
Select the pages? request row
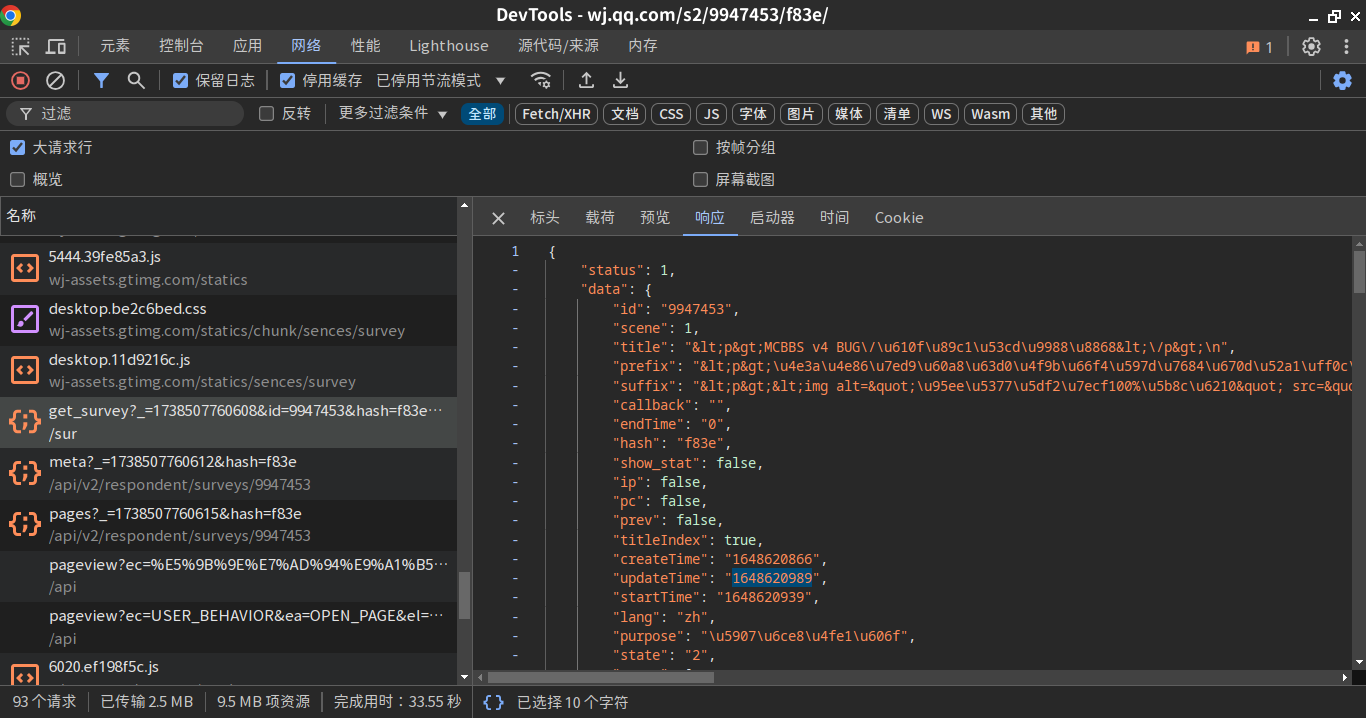tap(228, 524)
